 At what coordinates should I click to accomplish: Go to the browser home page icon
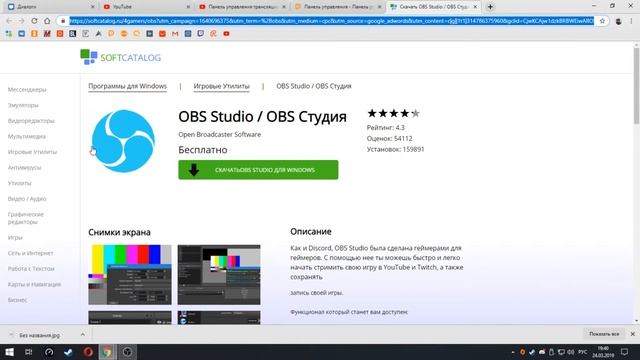pos(47,21)
